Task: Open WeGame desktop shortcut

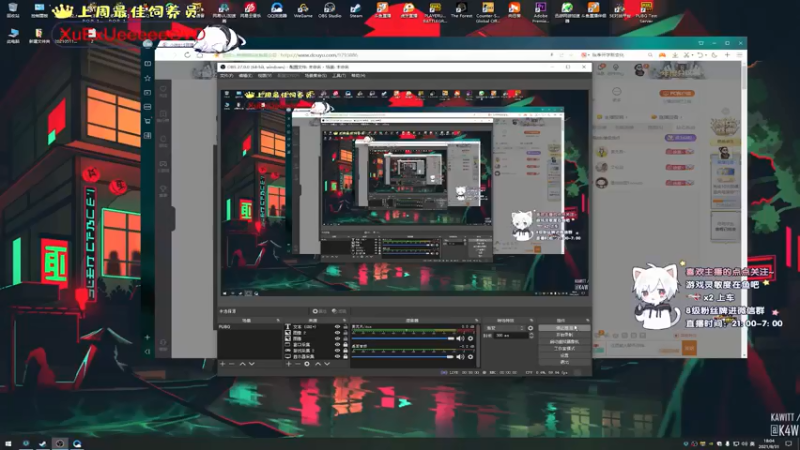Action: click(x=303, y=10)
